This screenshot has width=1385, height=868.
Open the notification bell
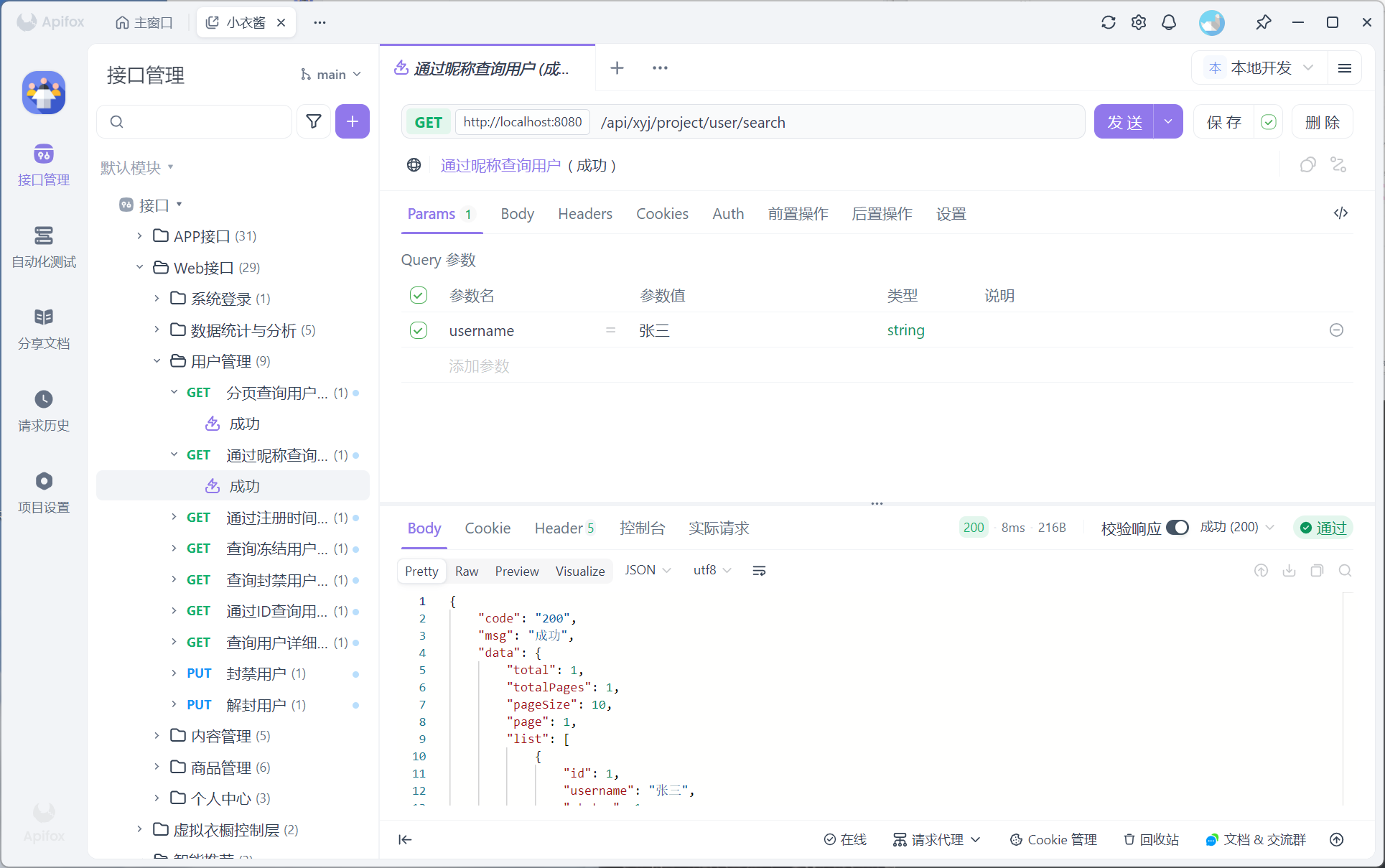tap(1169, 22)
